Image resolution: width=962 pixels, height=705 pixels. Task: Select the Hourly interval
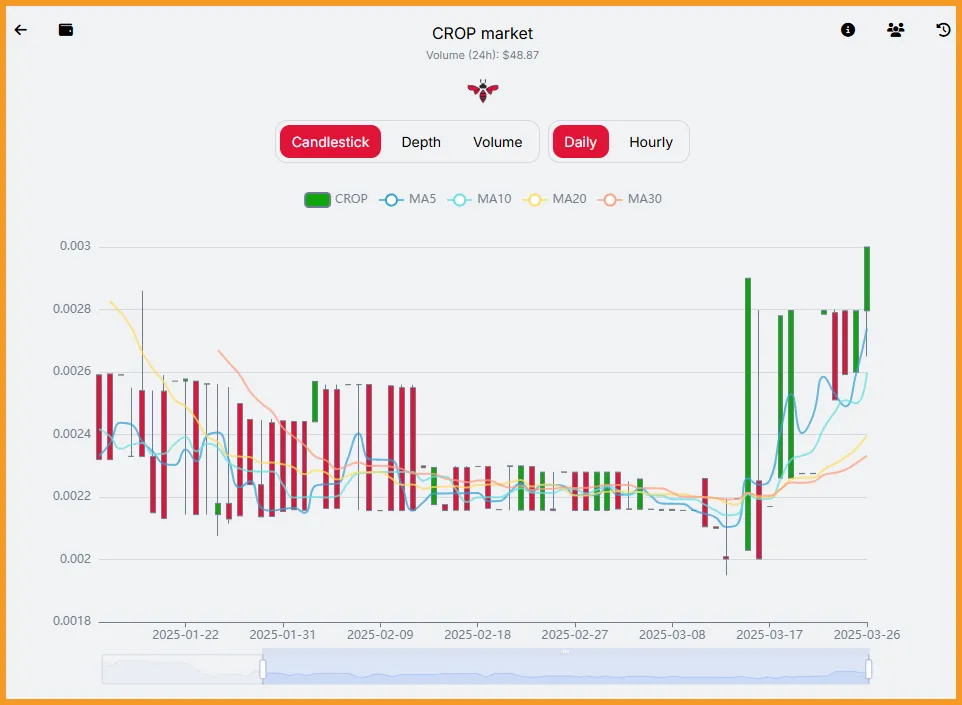pos(651,142)
